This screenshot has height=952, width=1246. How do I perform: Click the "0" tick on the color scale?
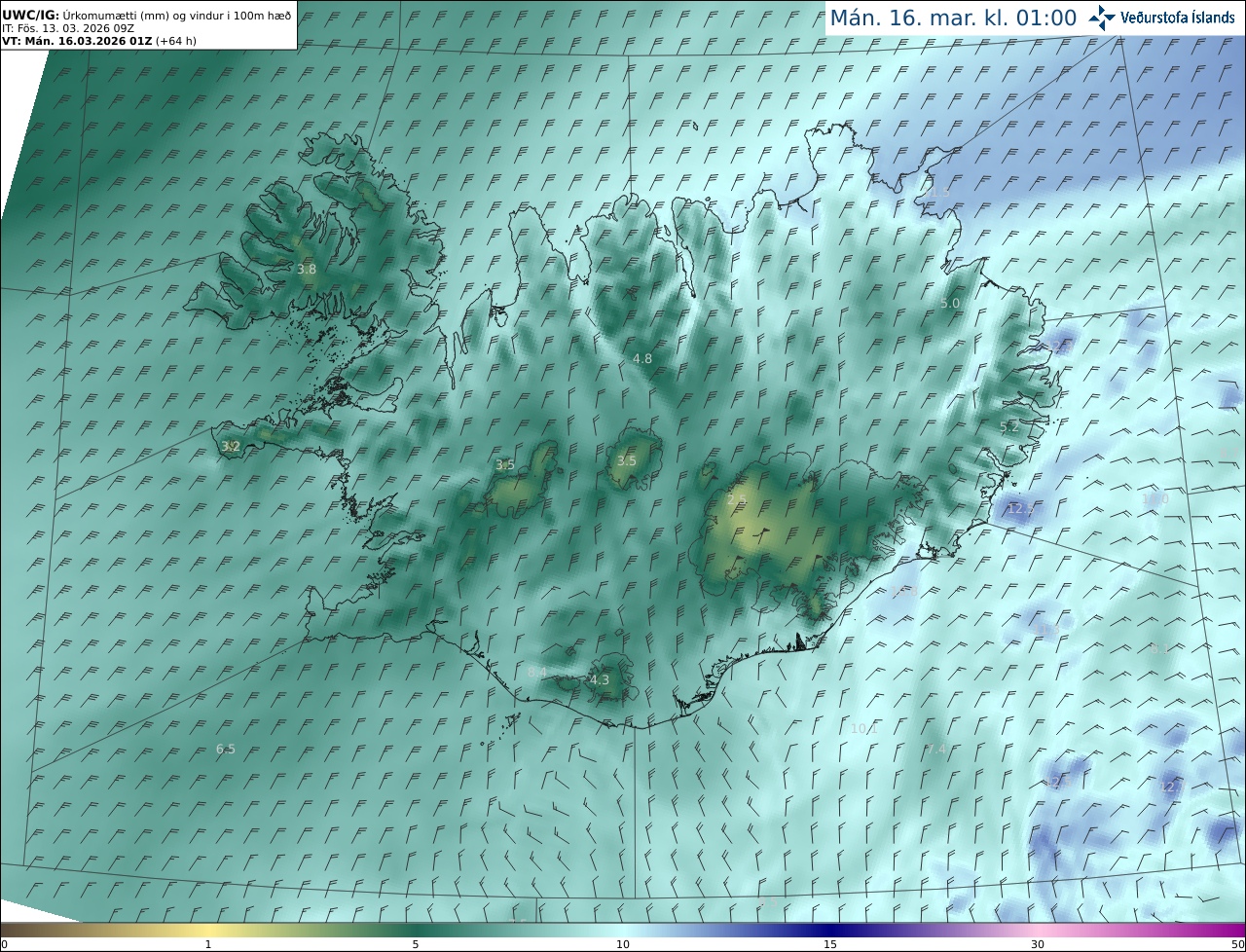(x=4, y=944)
